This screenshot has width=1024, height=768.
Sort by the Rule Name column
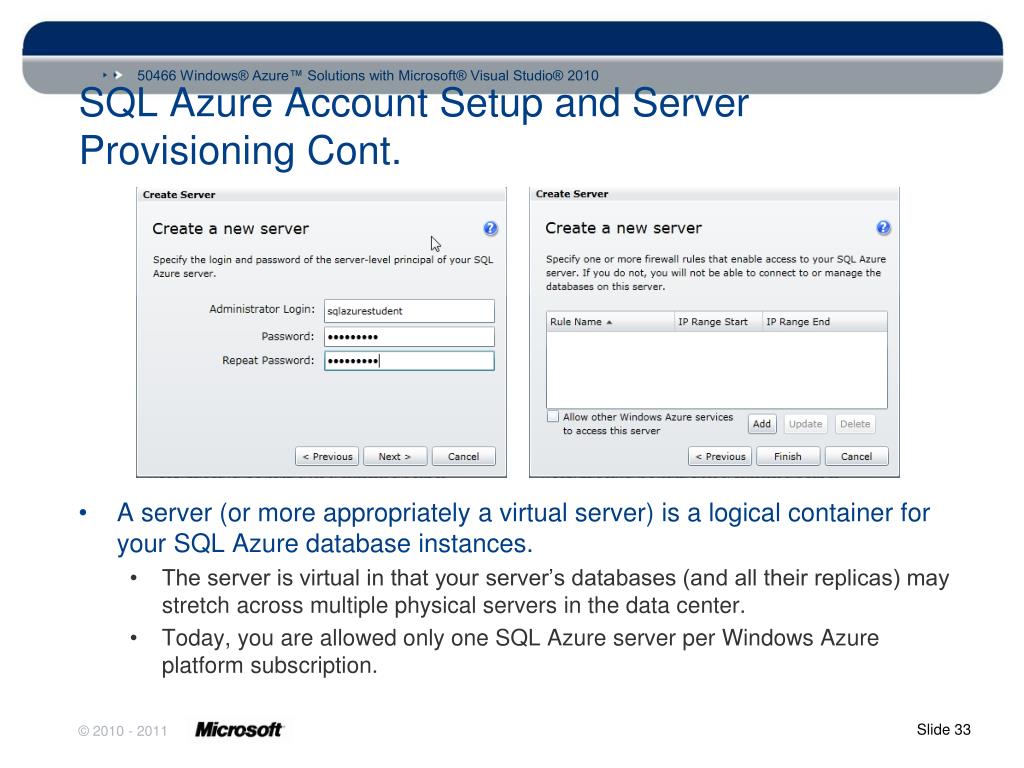pos(610,322)
